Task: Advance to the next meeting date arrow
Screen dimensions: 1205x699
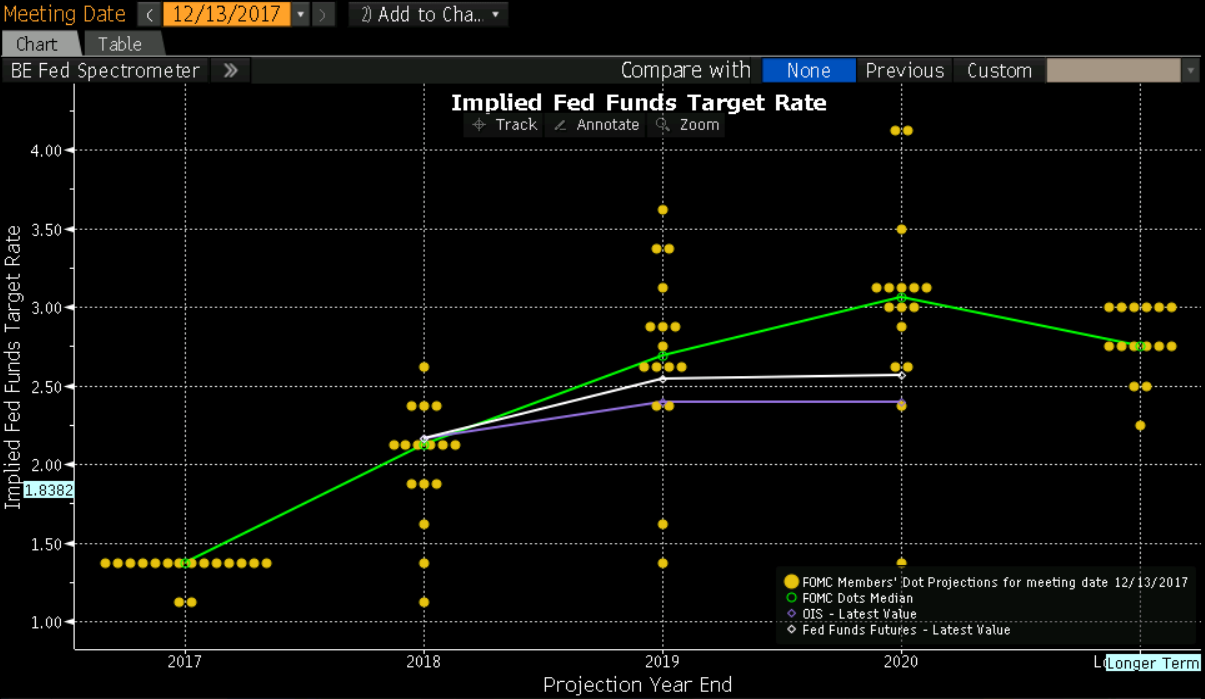Action: [x=323, y=15]
